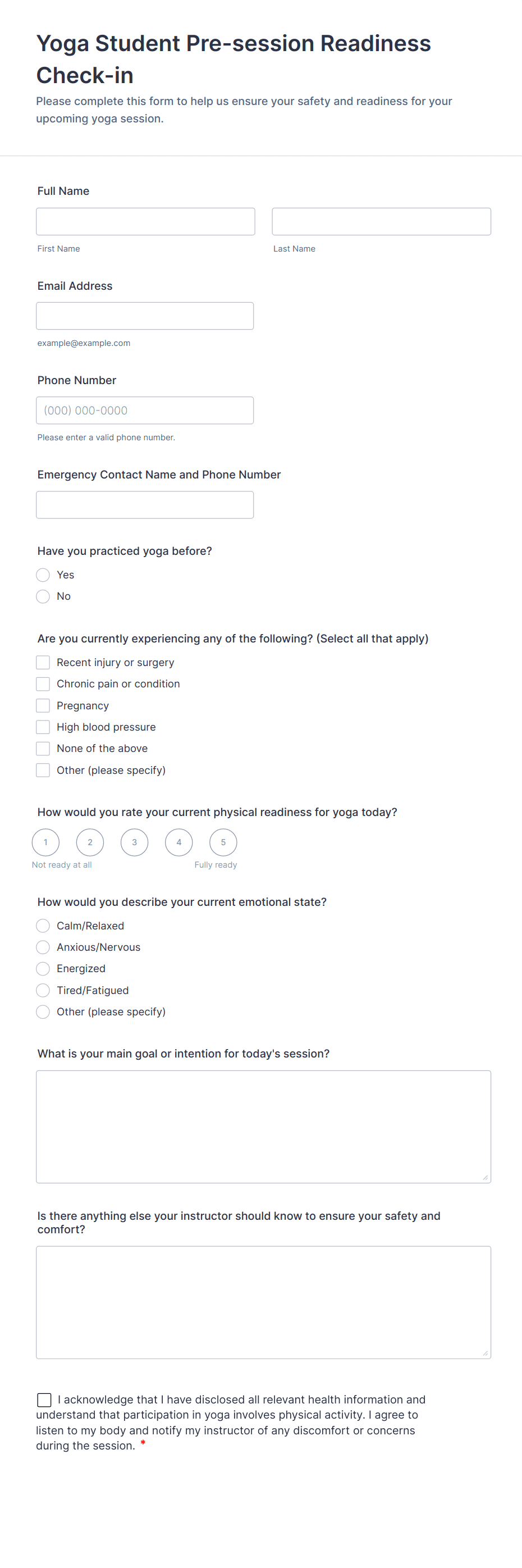The width and height of the screenshot is (522, 1568).
Task: Check None of the above
Action: click(43, 748)
